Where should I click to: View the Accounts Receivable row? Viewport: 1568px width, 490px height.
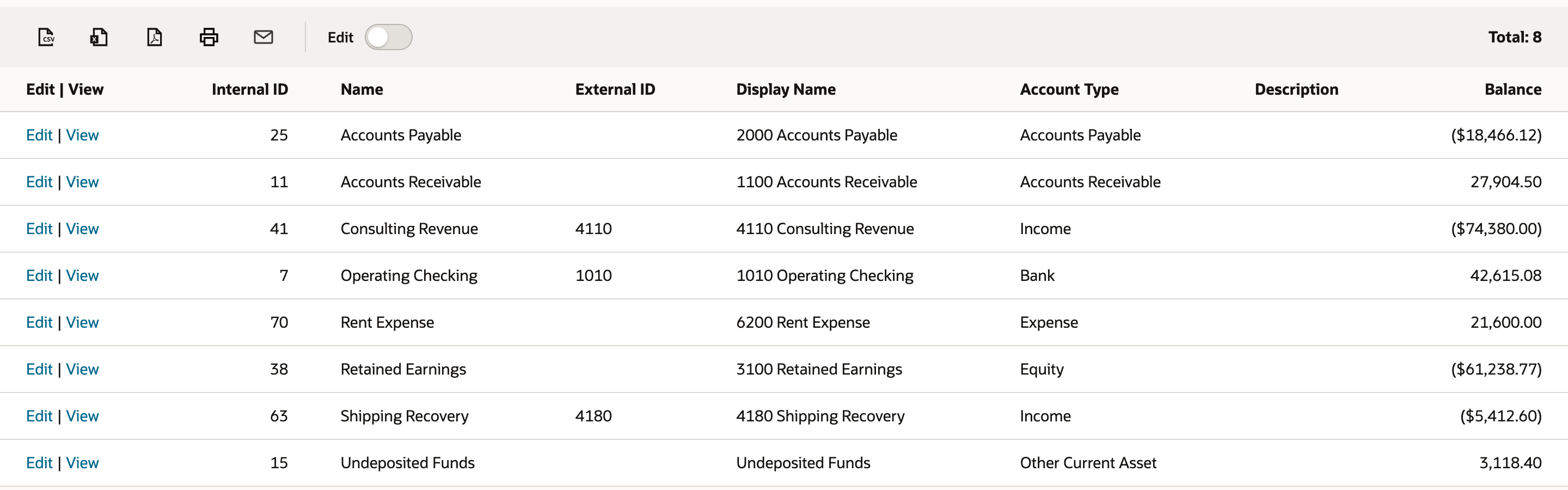pyautogui.click(x=82, y=182)
